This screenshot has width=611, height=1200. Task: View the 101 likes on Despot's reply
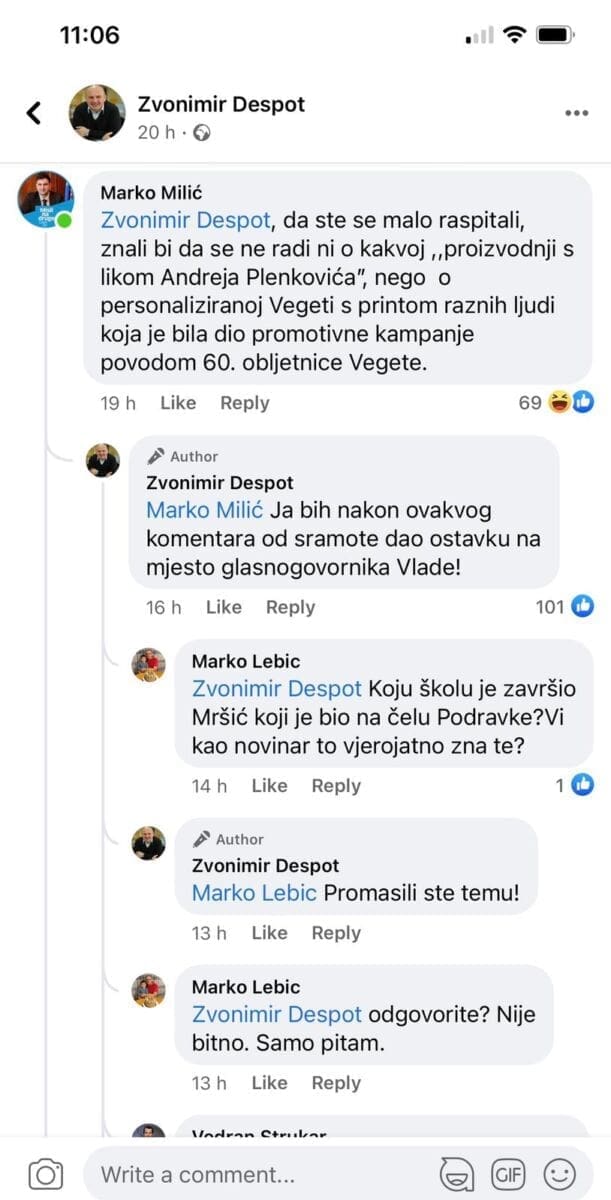[x=565, y=607]
